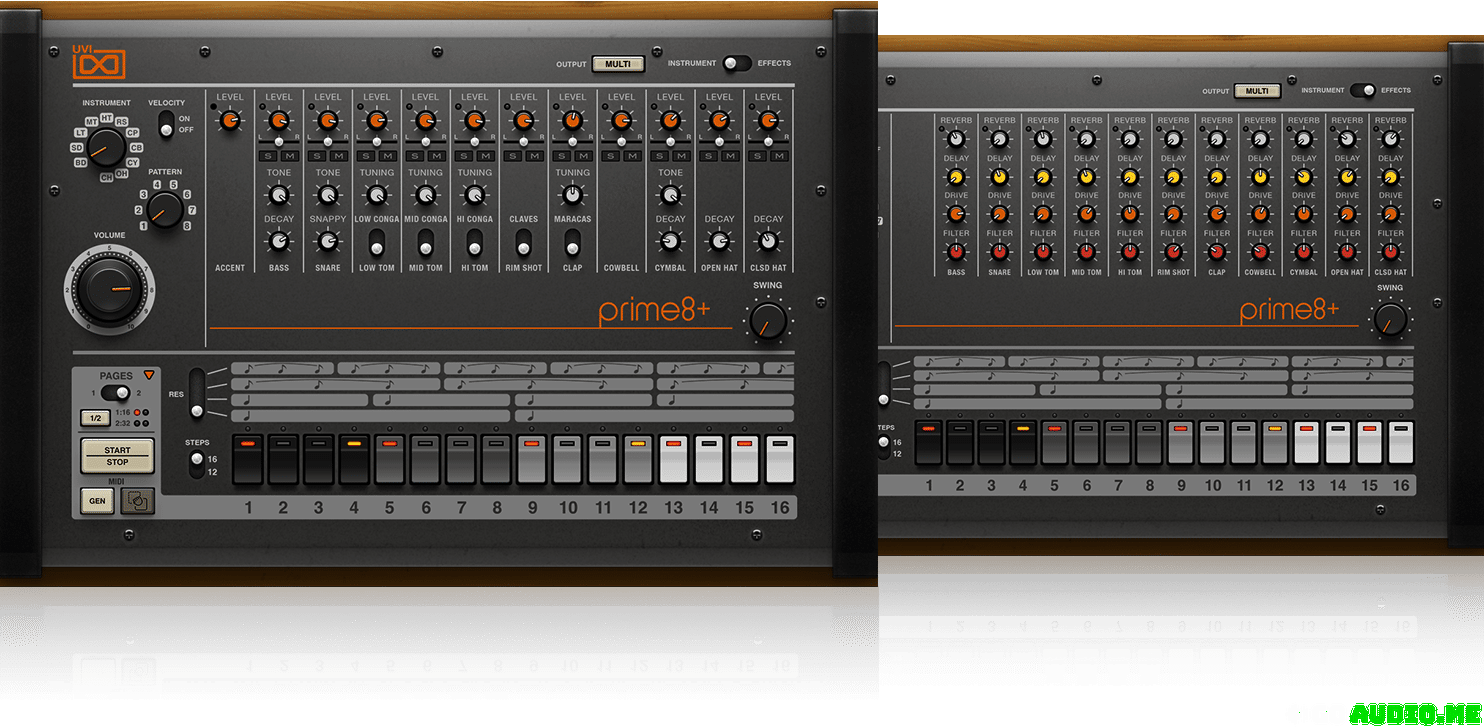
Task: Toggle Steps 16/12 switch in instrument view
Action: (x=196, y=465)
